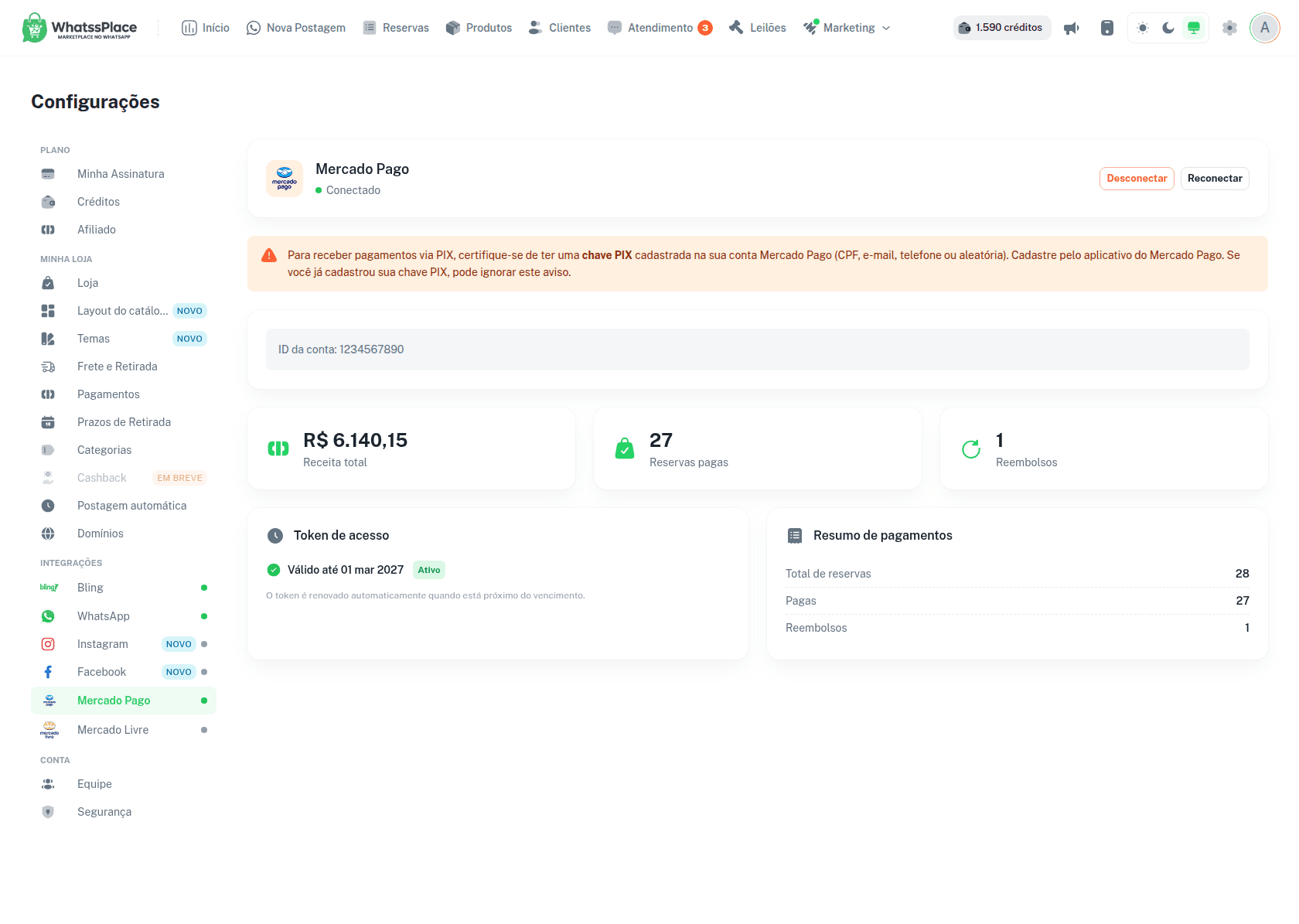Open Nova Postagem in top navigation
The image size is (1299, 924).
(x=296, y=28)
